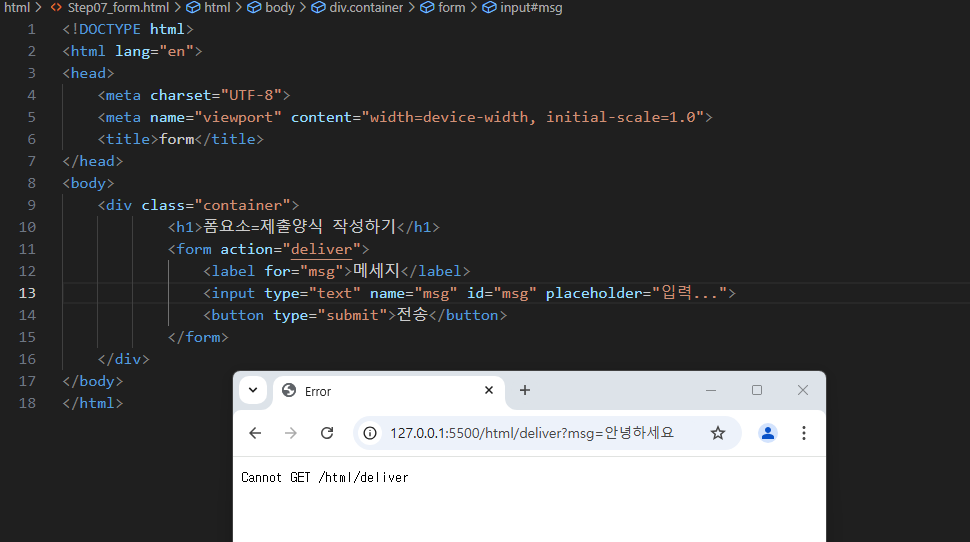Close the Chrome window
The image size is (970, 542).
point(803,390)
